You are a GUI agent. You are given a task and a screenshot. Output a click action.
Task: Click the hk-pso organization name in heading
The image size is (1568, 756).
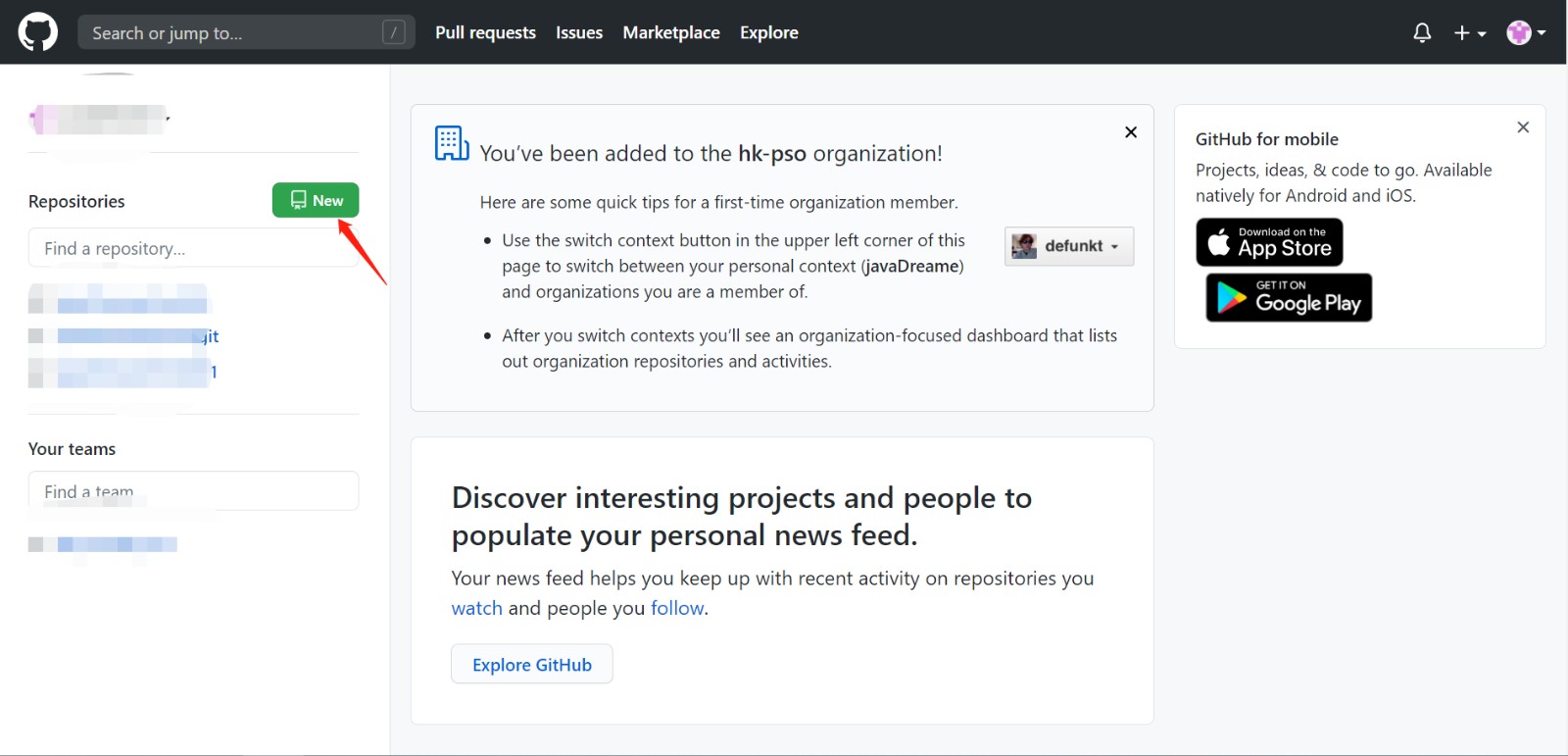772,154
